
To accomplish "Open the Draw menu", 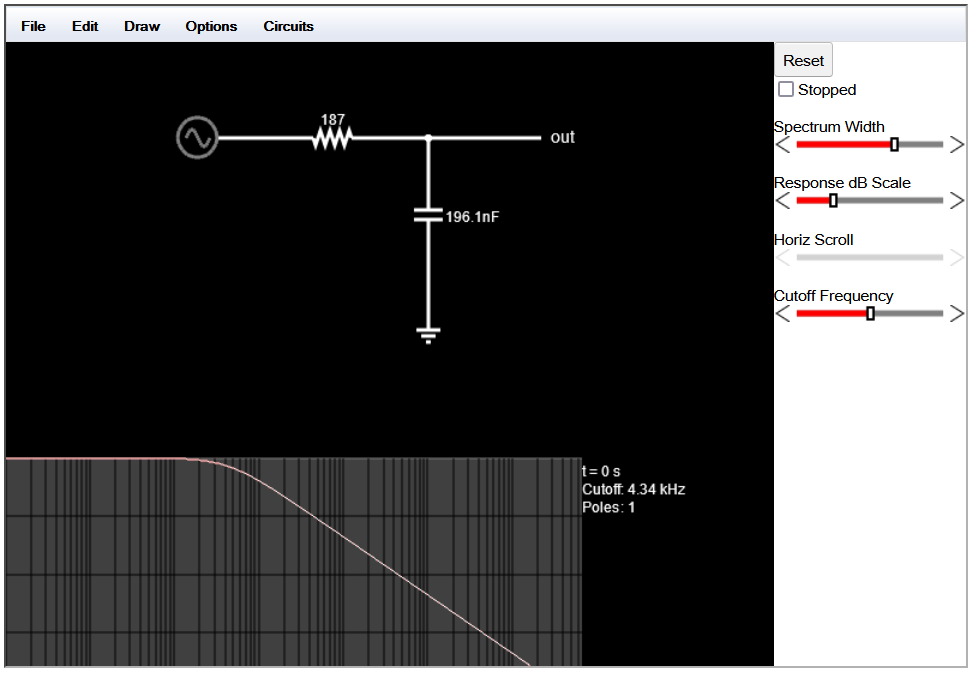I will click(142, 26).
